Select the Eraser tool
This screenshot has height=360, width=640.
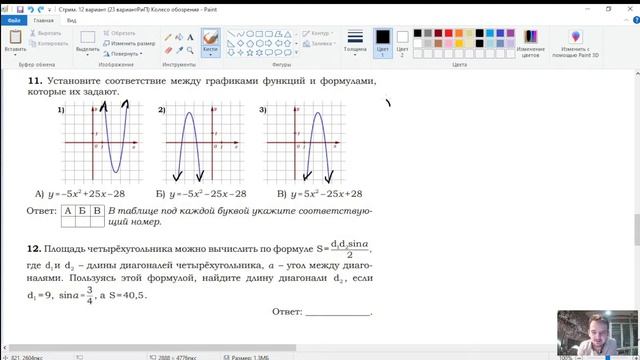[168, 50]
